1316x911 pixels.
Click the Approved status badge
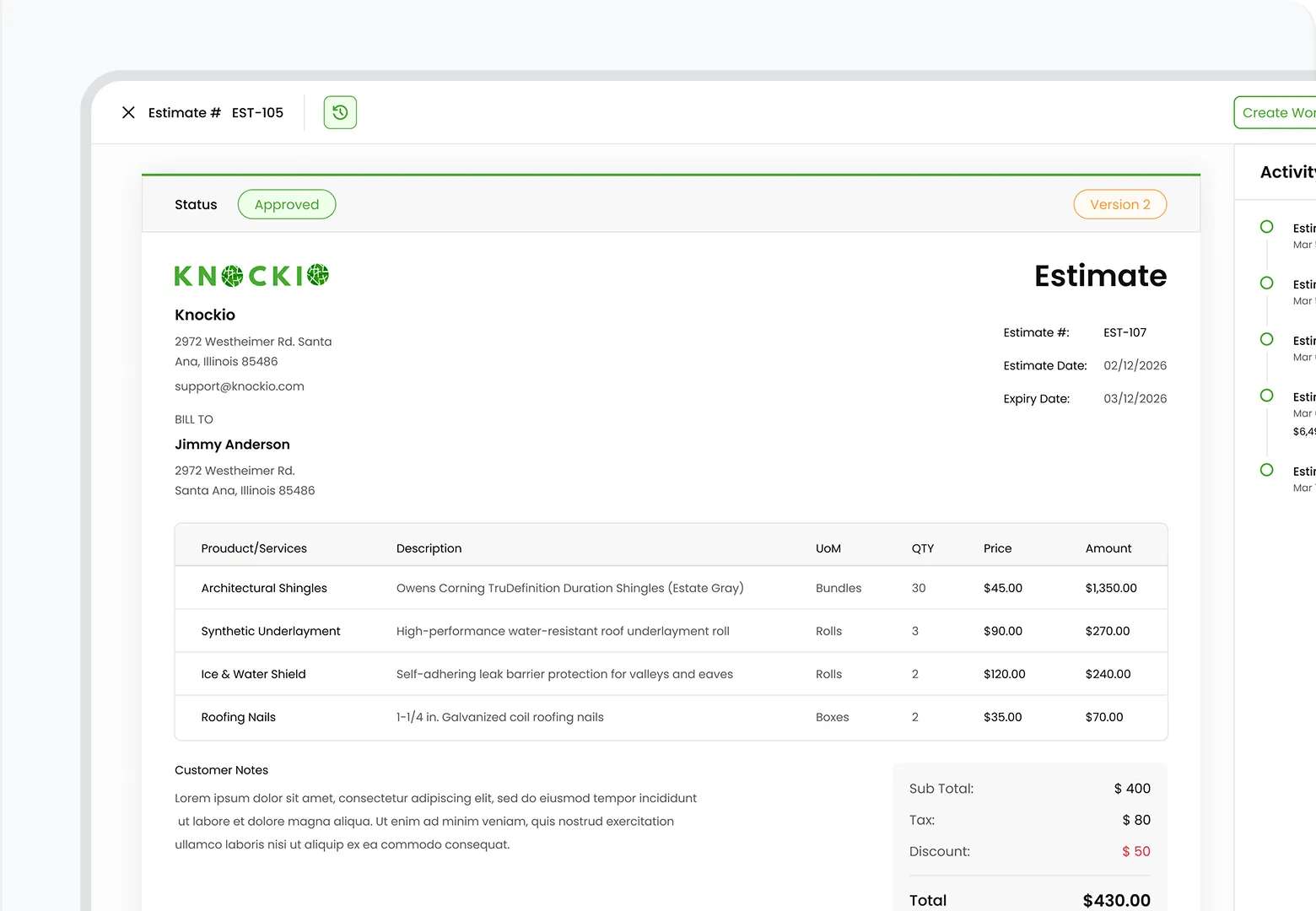(x=287, y=204)
